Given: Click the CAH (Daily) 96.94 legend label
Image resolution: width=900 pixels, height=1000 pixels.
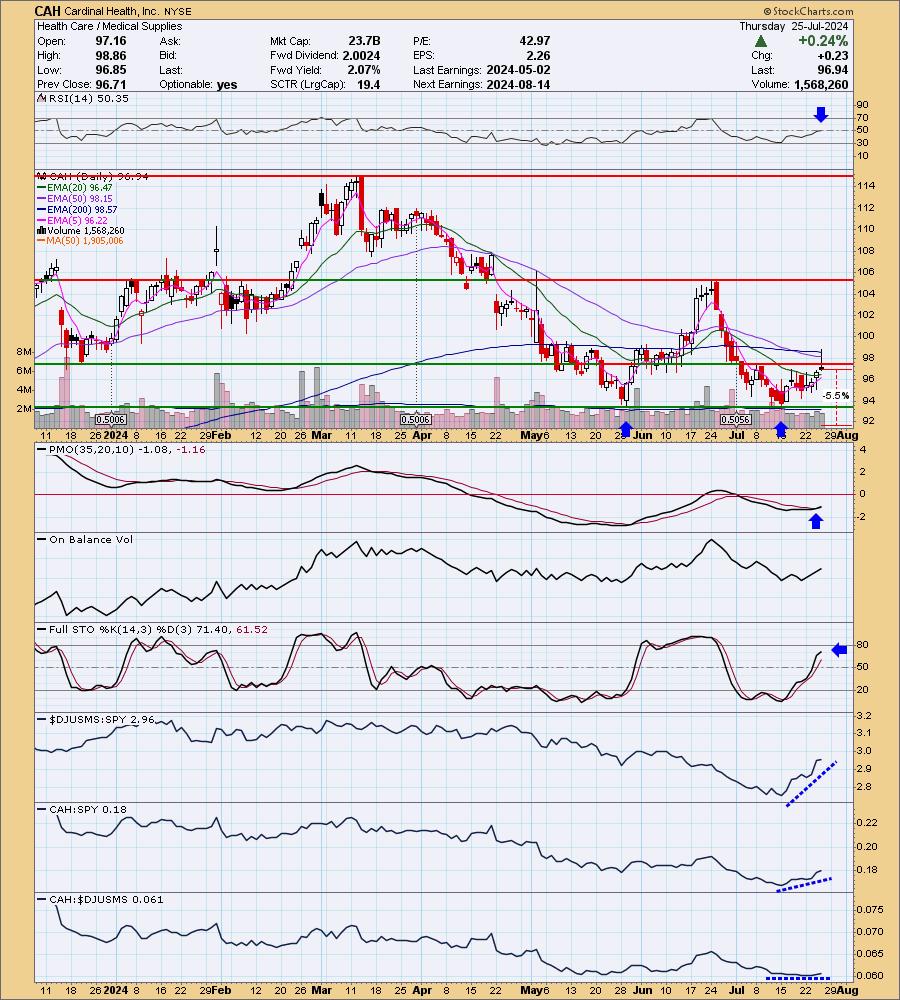Looking at the screenshot, I should 92,177.
